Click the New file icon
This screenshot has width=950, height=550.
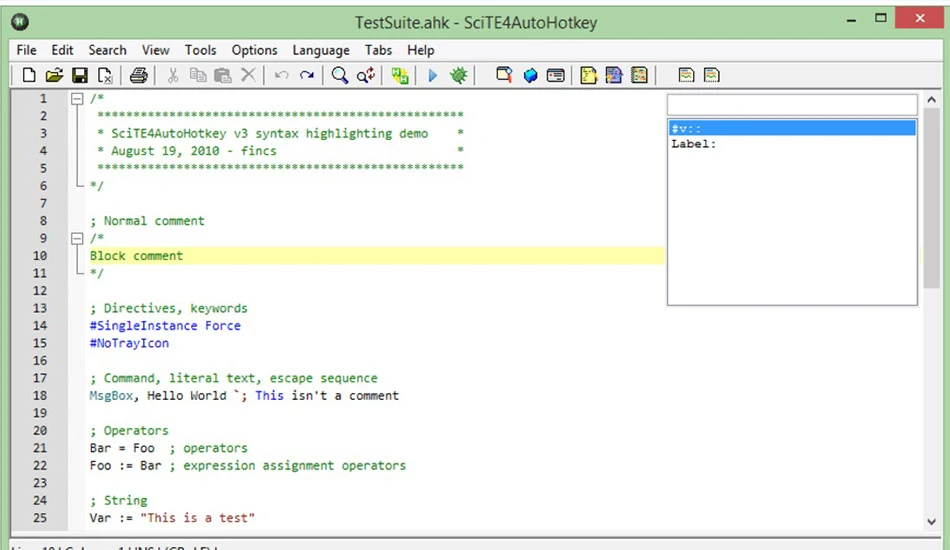point(28,75)
